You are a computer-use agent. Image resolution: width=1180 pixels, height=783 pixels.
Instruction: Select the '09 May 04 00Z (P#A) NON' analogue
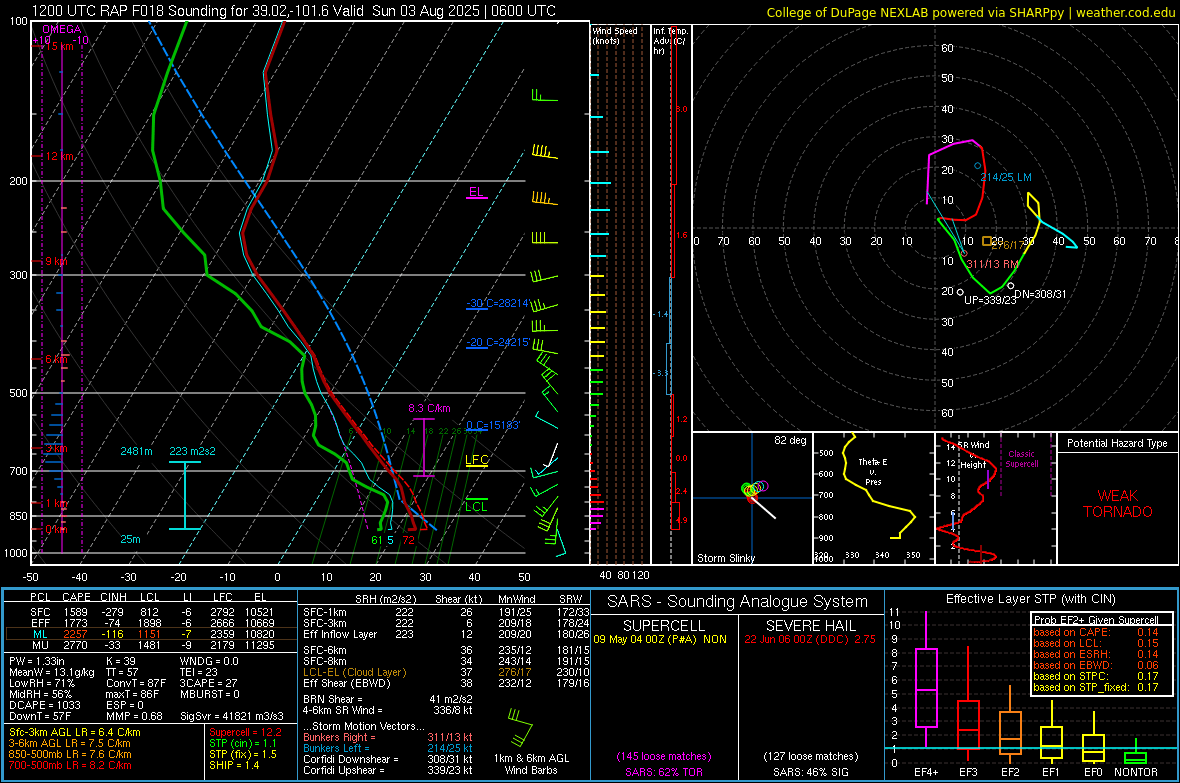660,639
